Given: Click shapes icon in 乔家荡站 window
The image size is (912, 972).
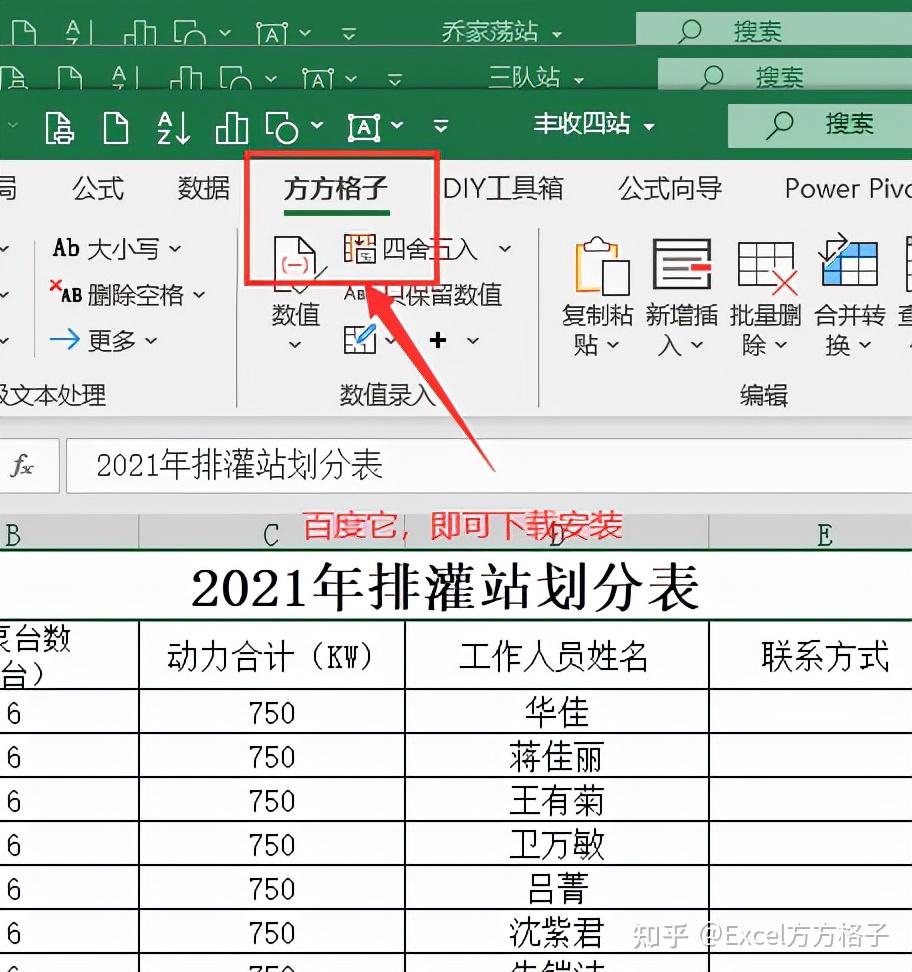Looking at the screenshot, I should 189,32.
